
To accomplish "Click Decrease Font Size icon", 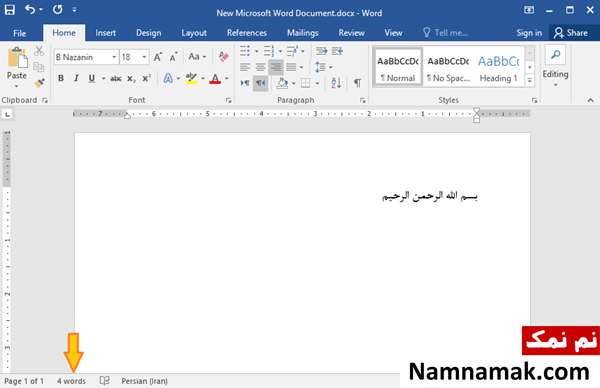I will (174, 57).
